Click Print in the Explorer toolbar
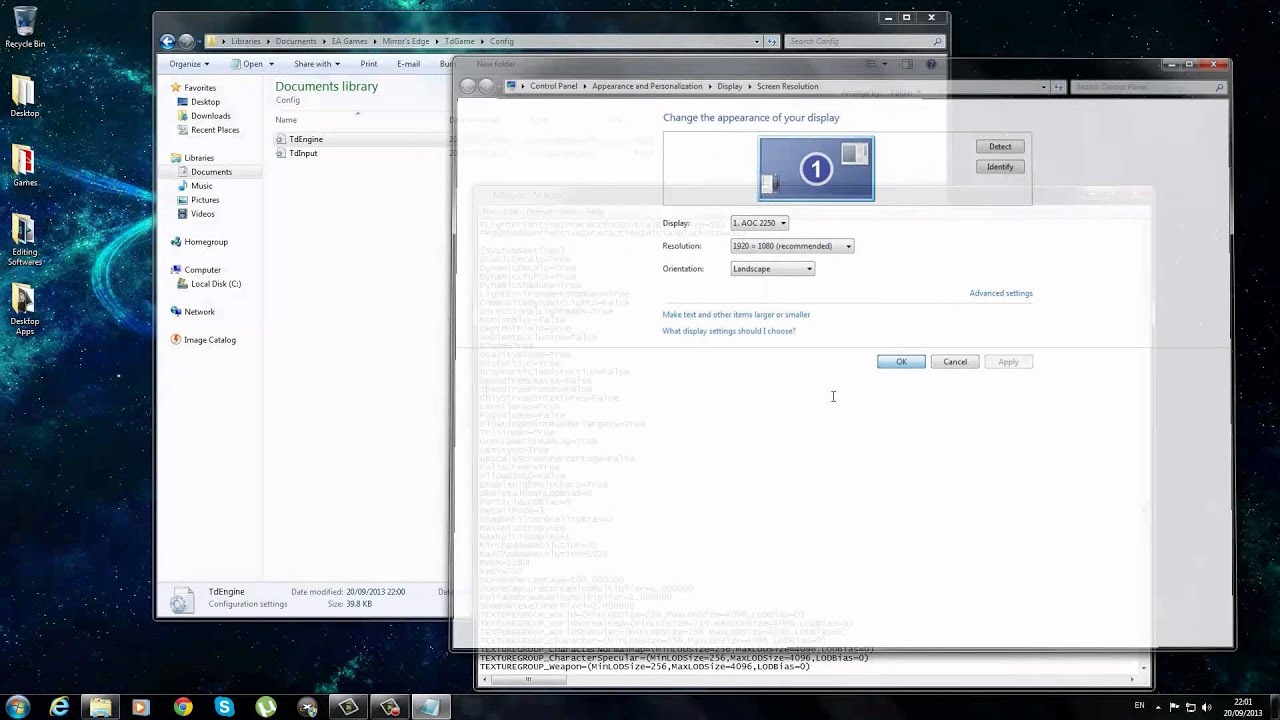This screenshot has height=720, width=1280. [x=369, y=64]
